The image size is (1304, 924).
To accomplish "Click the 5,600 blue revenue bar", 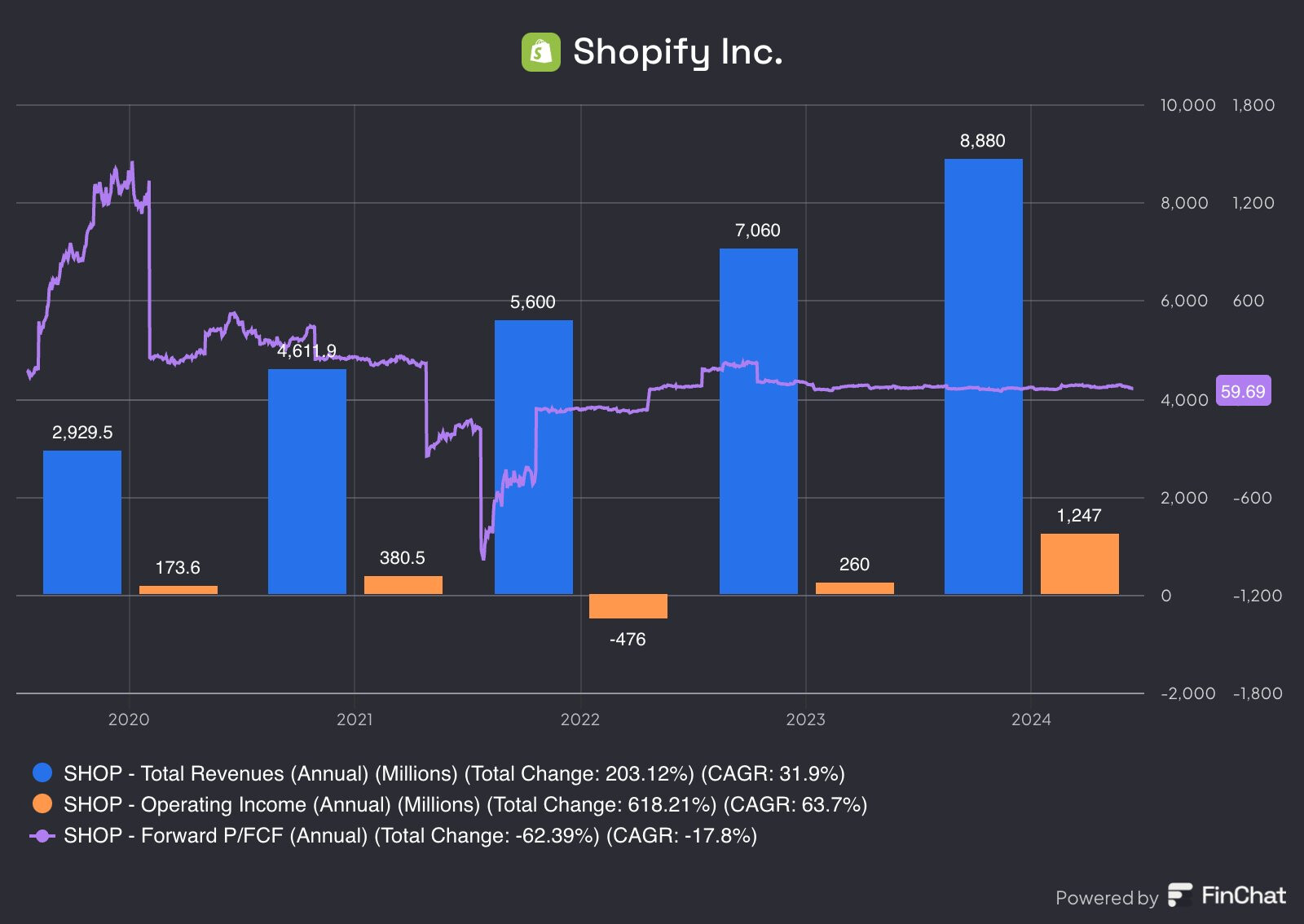I will [x=534, y=457].
